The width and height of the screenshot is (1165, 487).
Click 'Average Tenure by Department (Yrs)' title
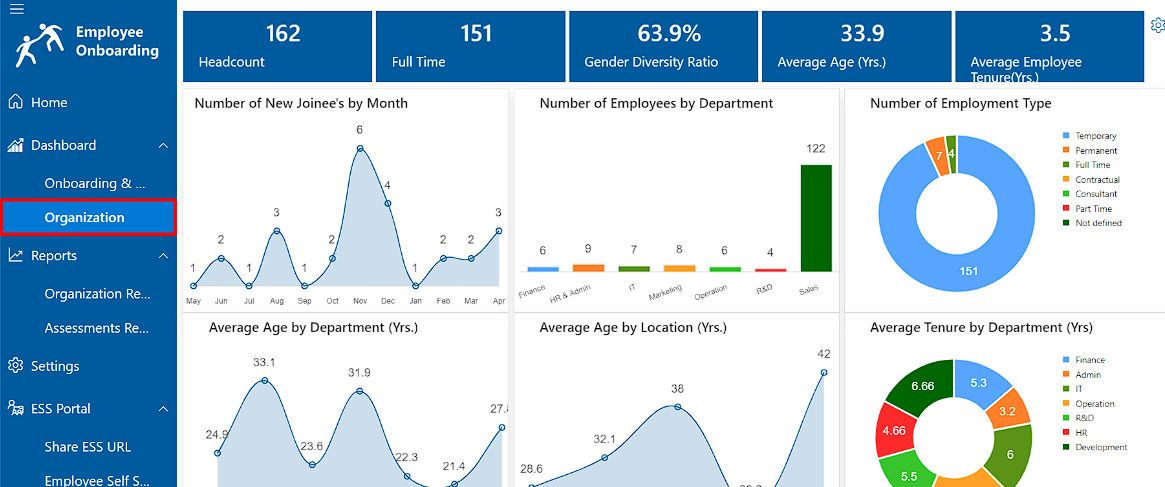[x=981, y=327]
